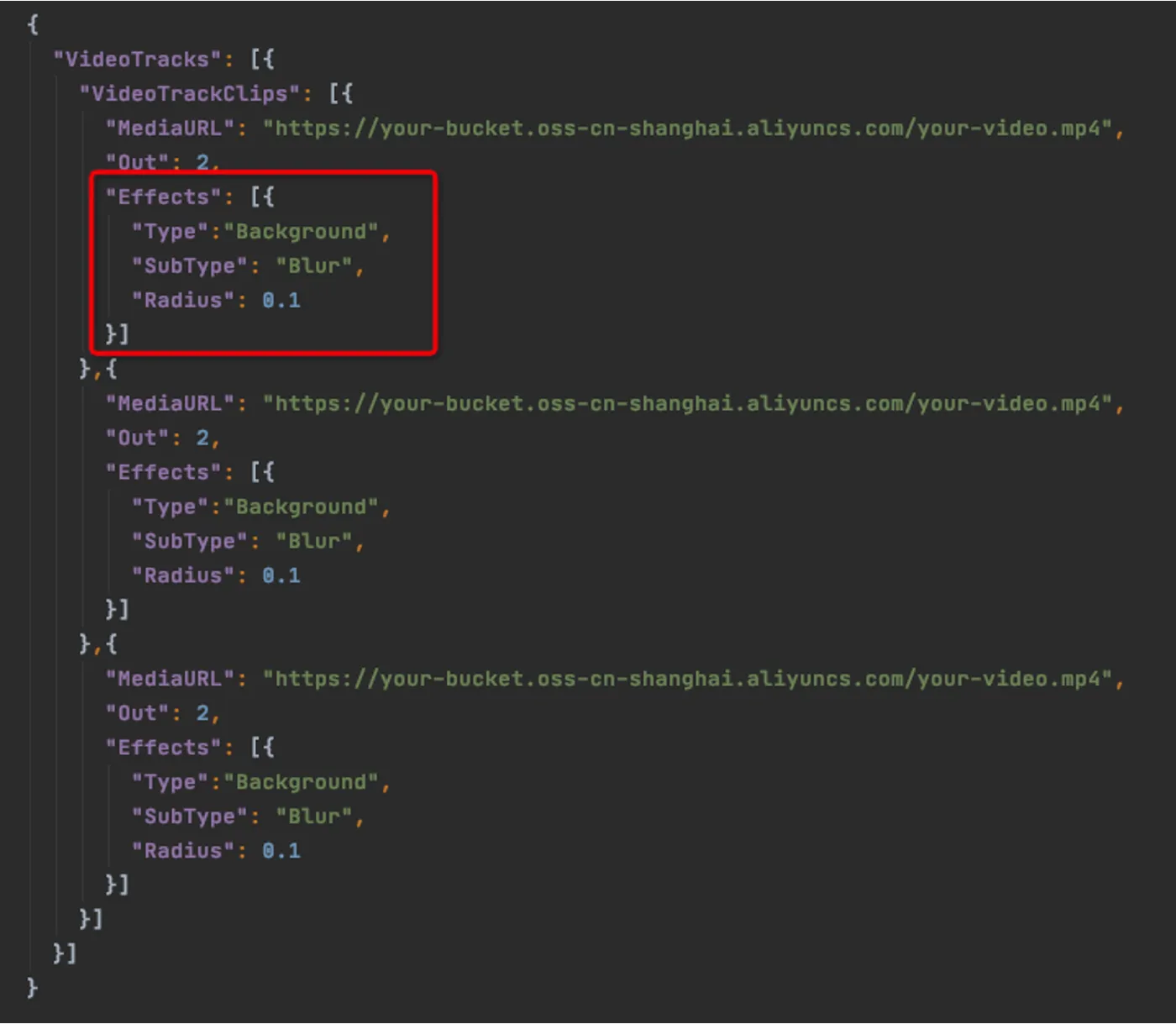Click the "Effects" key in the first clip
Viewport: 1176px width, 1024px height.
click(163, 197)
